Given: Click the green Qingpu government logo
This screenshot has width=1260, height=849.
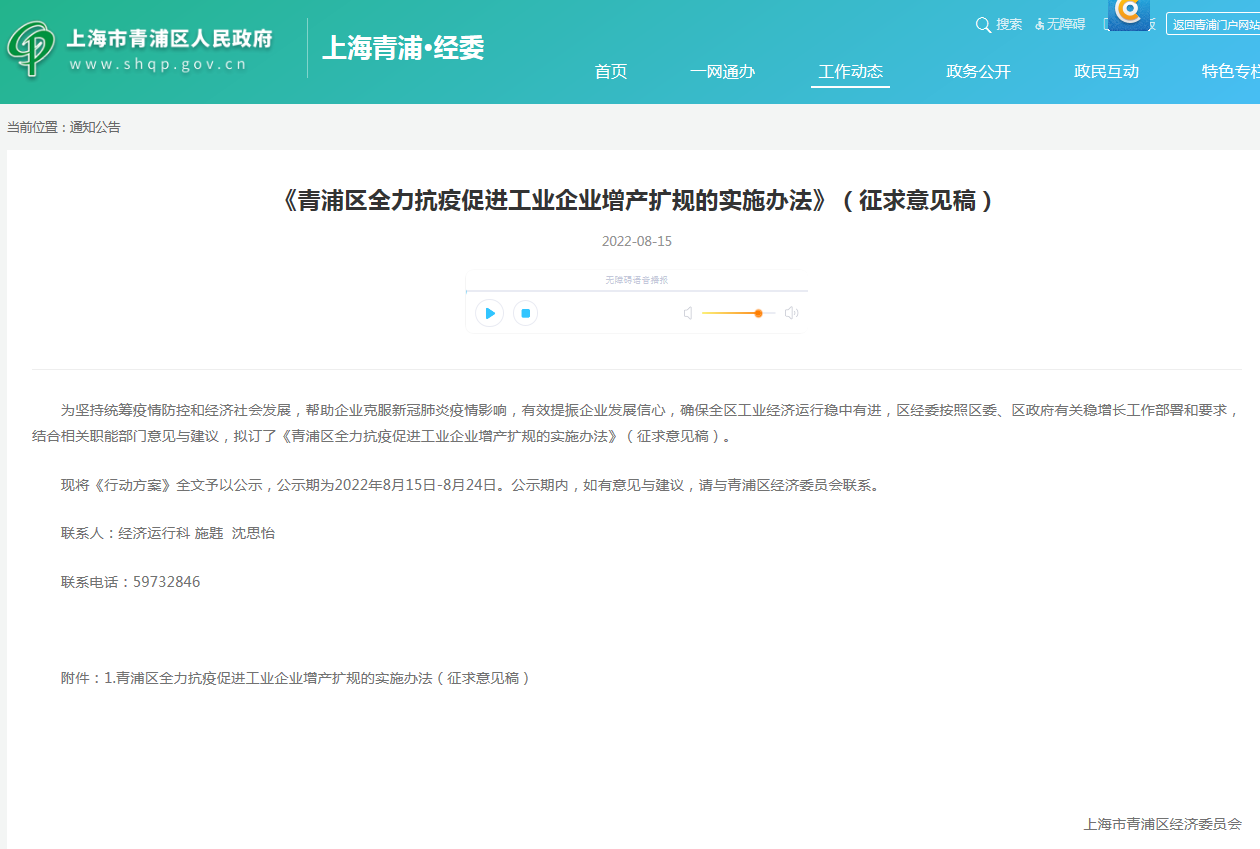Looking at the screenshot, I should (x=31, y=50).
